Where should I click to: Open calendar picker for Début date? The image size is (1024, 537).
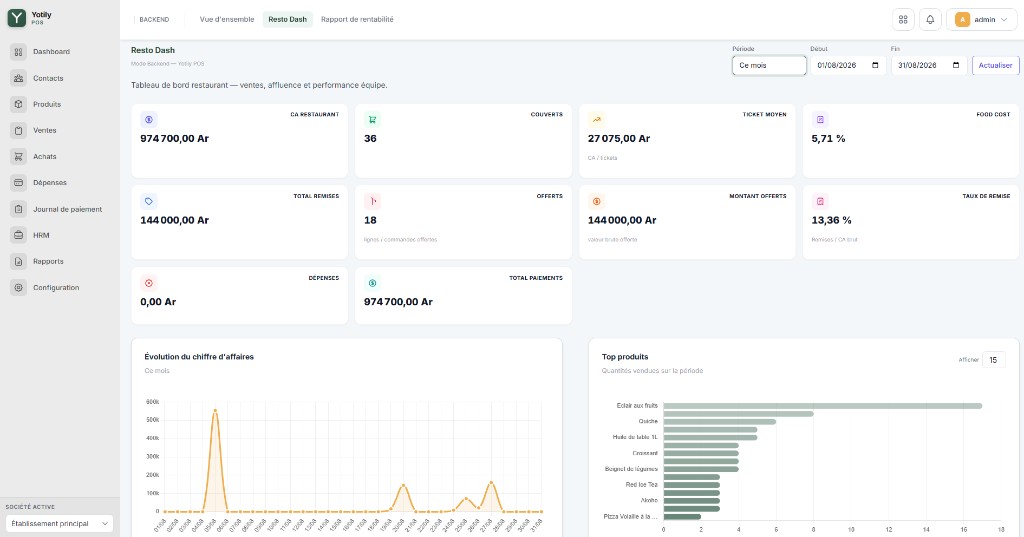(x=875, y=65)
